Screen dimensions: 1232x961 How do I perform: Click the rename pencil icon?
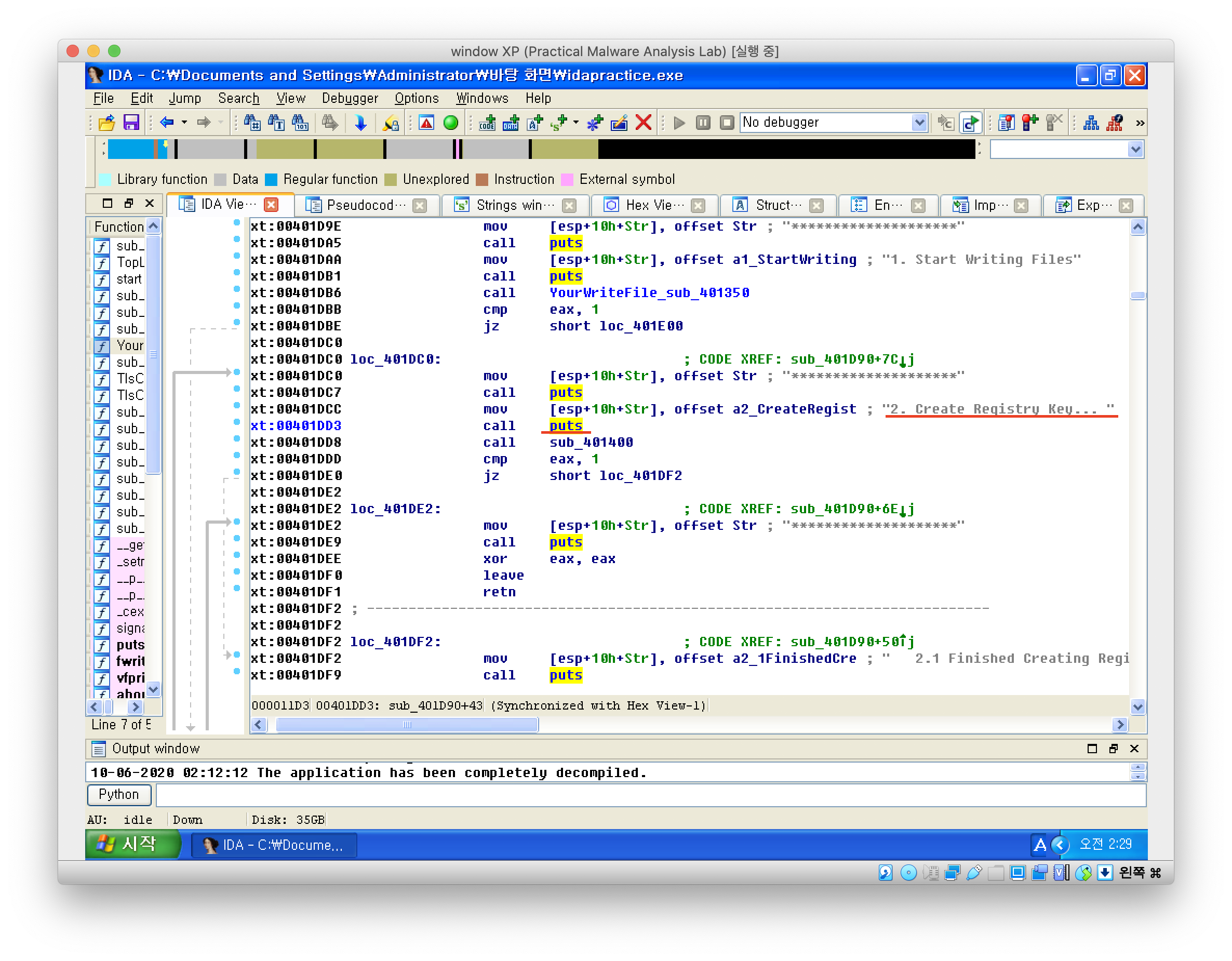[619, 123]
